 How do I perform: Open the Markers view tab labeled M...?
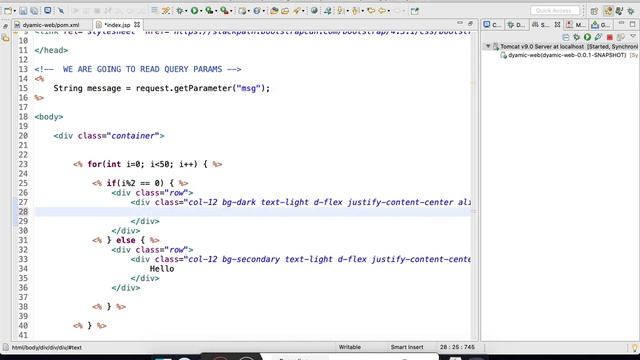point(576,25)
